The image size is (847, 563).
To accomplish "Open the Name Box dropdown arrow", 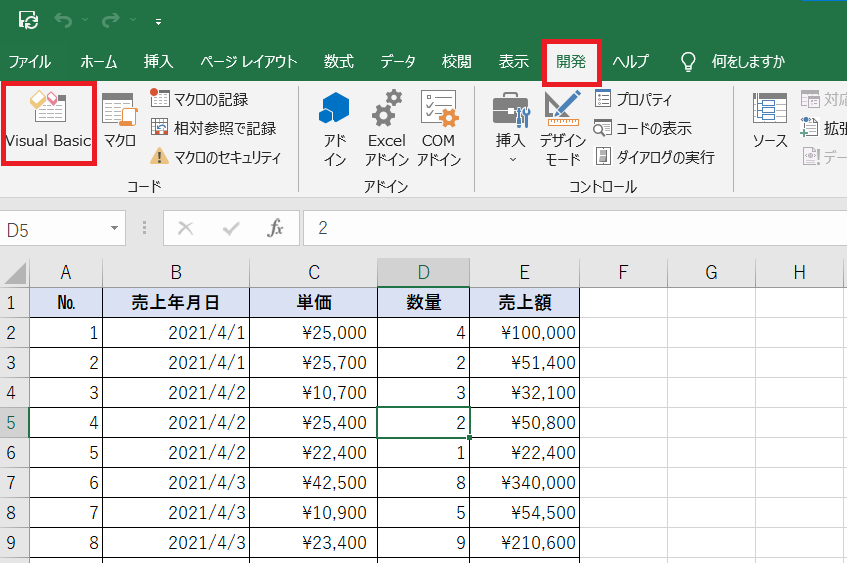I will pos(114,228).
